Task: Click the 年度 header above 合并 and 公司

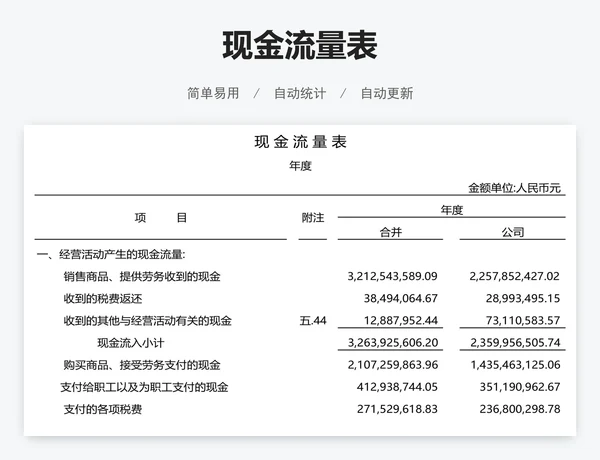Action: coord(452,210)
